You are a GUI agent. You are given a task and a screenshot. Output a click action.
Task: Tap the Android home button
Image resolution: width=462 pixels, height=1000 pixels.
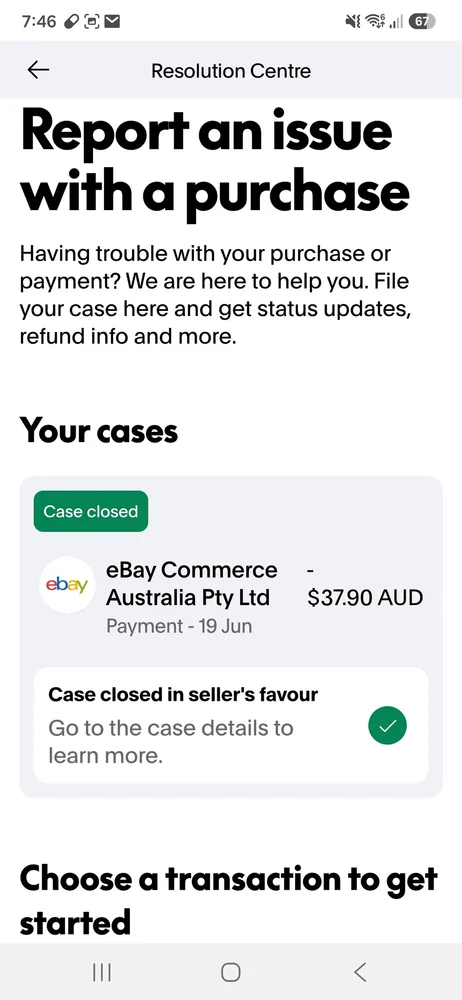click(x=230, y=972)
